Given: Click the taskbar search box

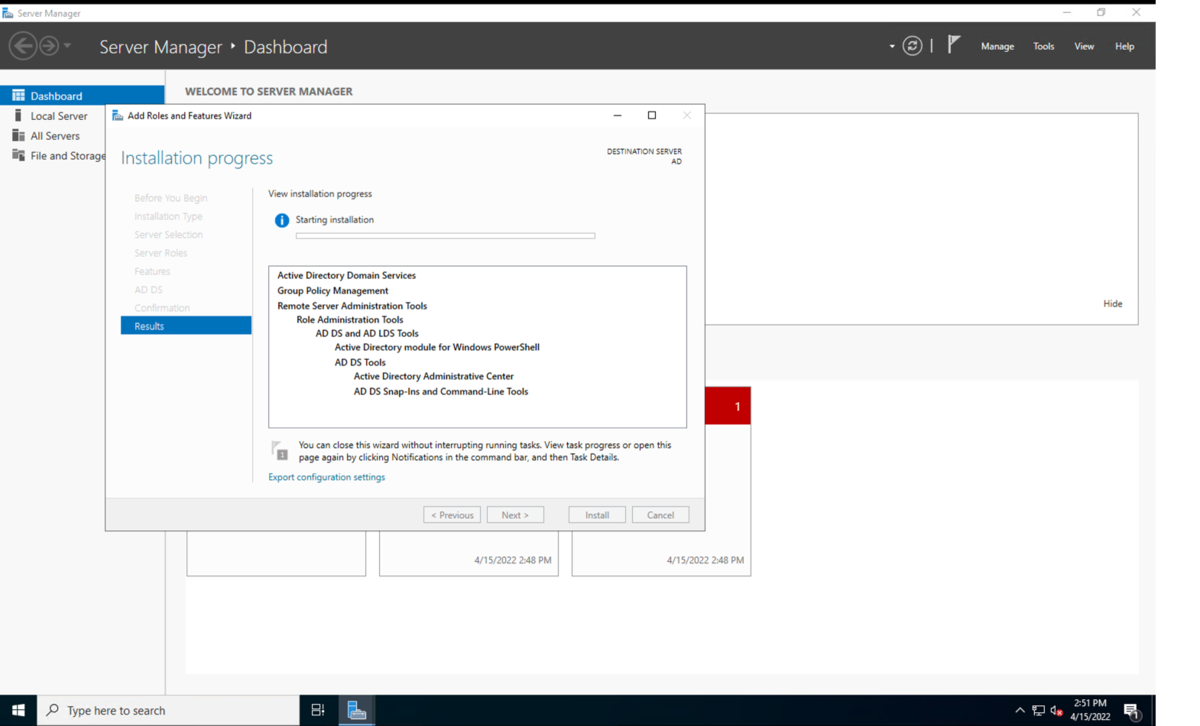Looking at the screenshot, I should point(168,710).
